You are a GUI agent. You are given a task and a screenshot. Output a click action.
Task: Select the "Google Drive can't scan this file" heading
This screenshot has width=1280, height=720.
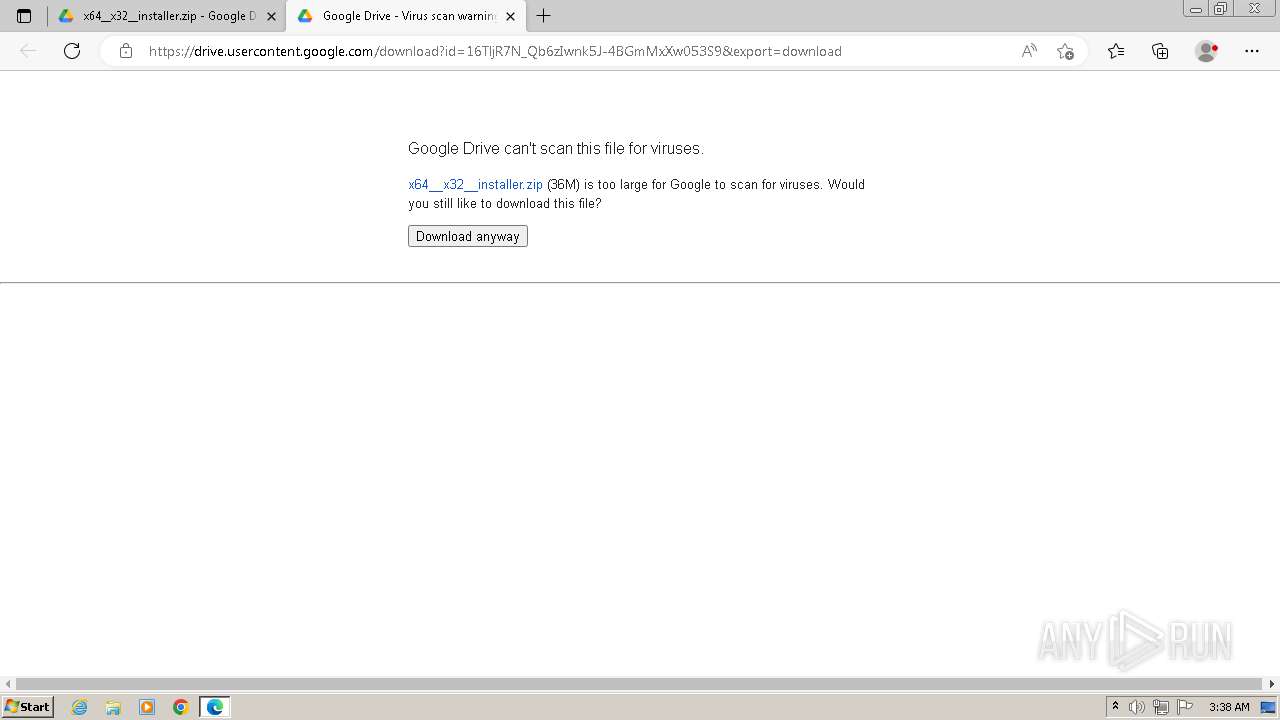[556, 148]
